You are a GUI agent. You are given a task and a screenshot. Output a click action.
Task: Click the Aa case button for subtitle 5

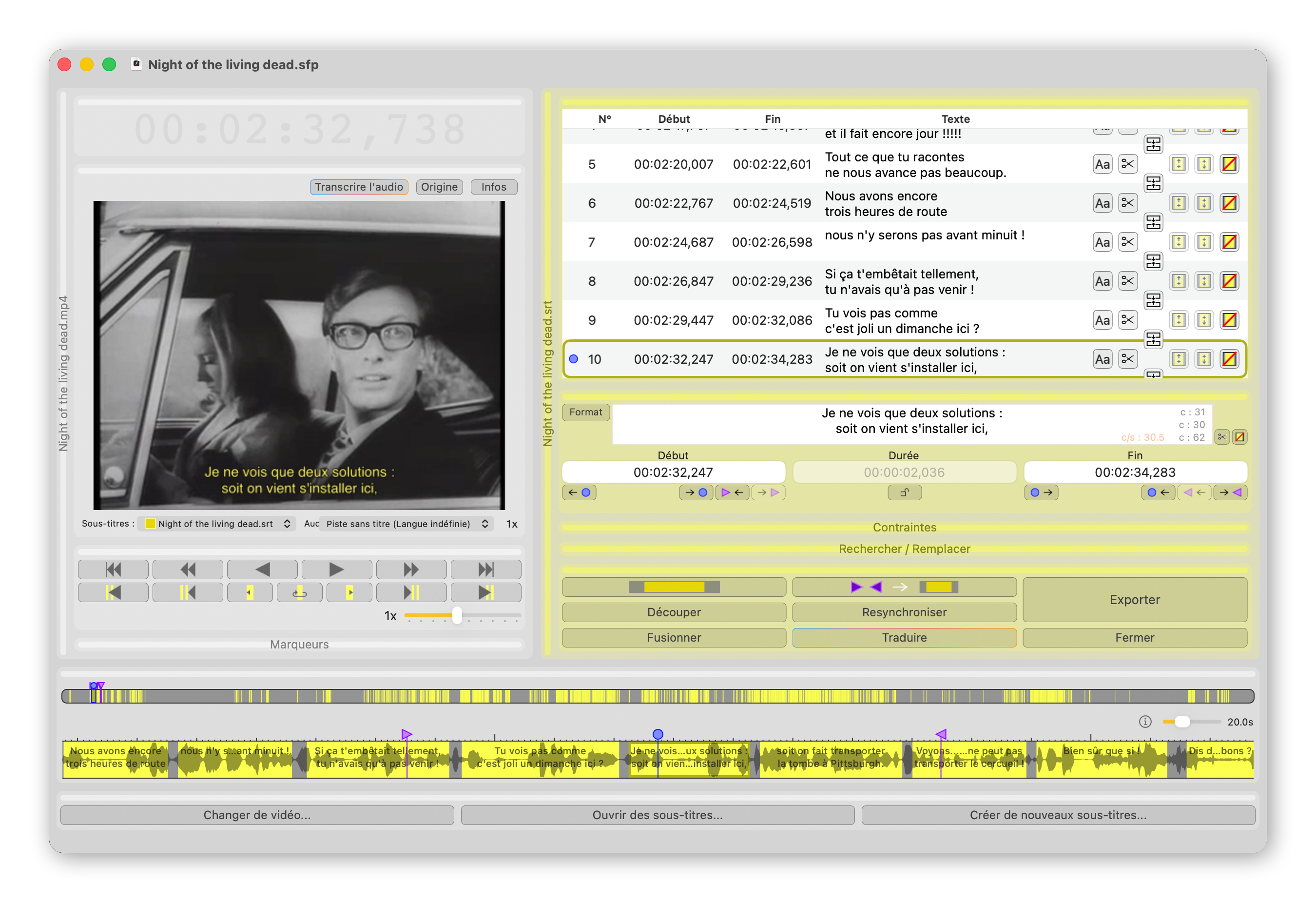pos(1102,164)
